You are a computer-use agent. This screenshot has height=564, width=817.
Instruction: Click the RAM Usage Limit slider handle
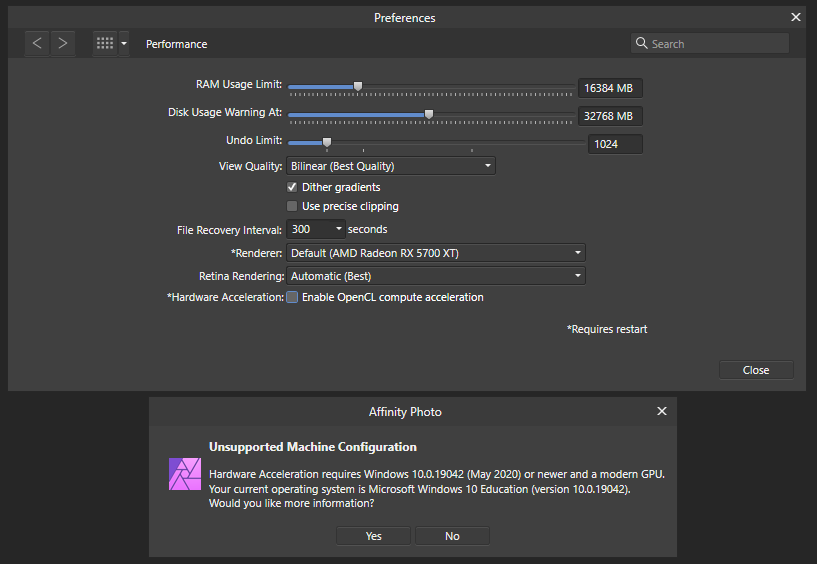358,86
